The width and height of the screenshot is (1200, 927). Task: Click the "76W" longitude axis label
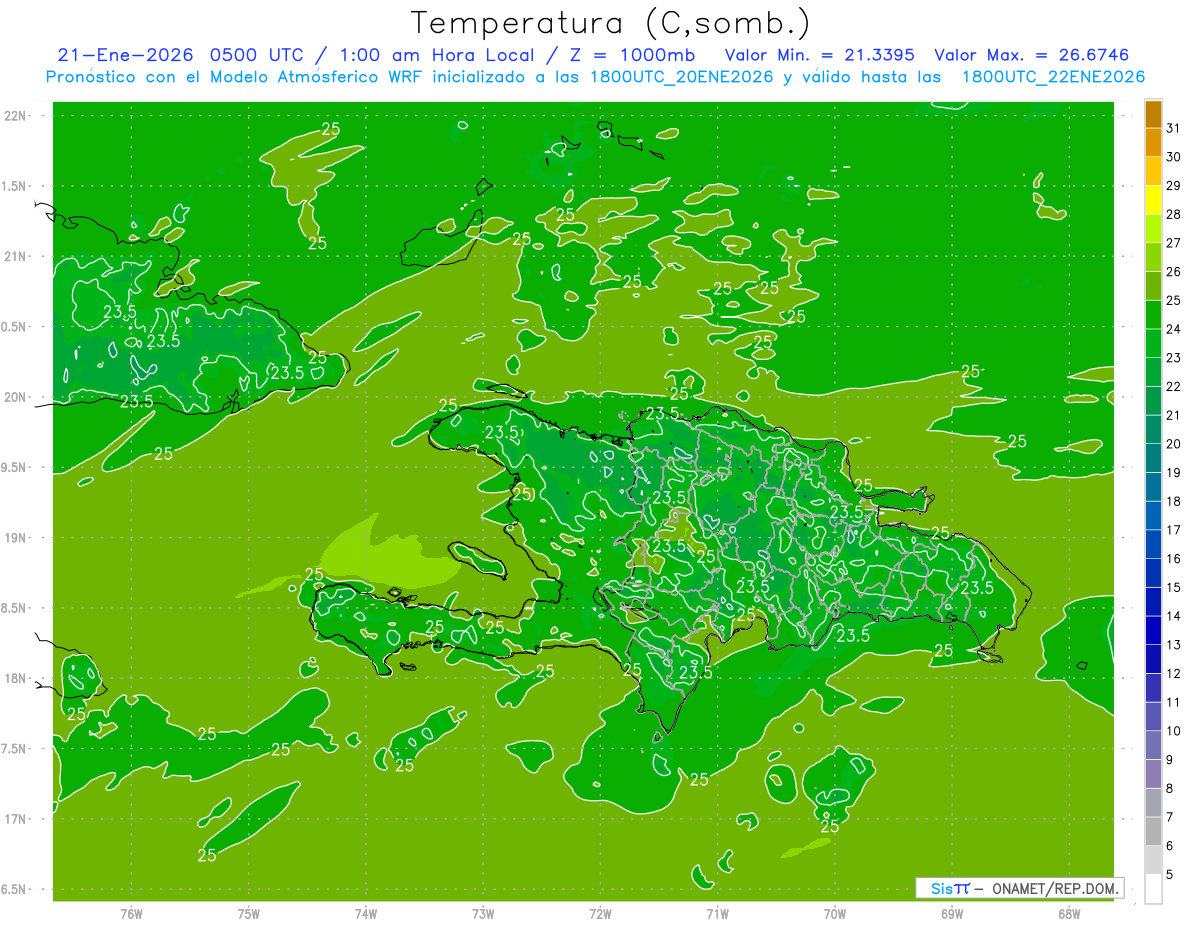(x=131, y=914)
